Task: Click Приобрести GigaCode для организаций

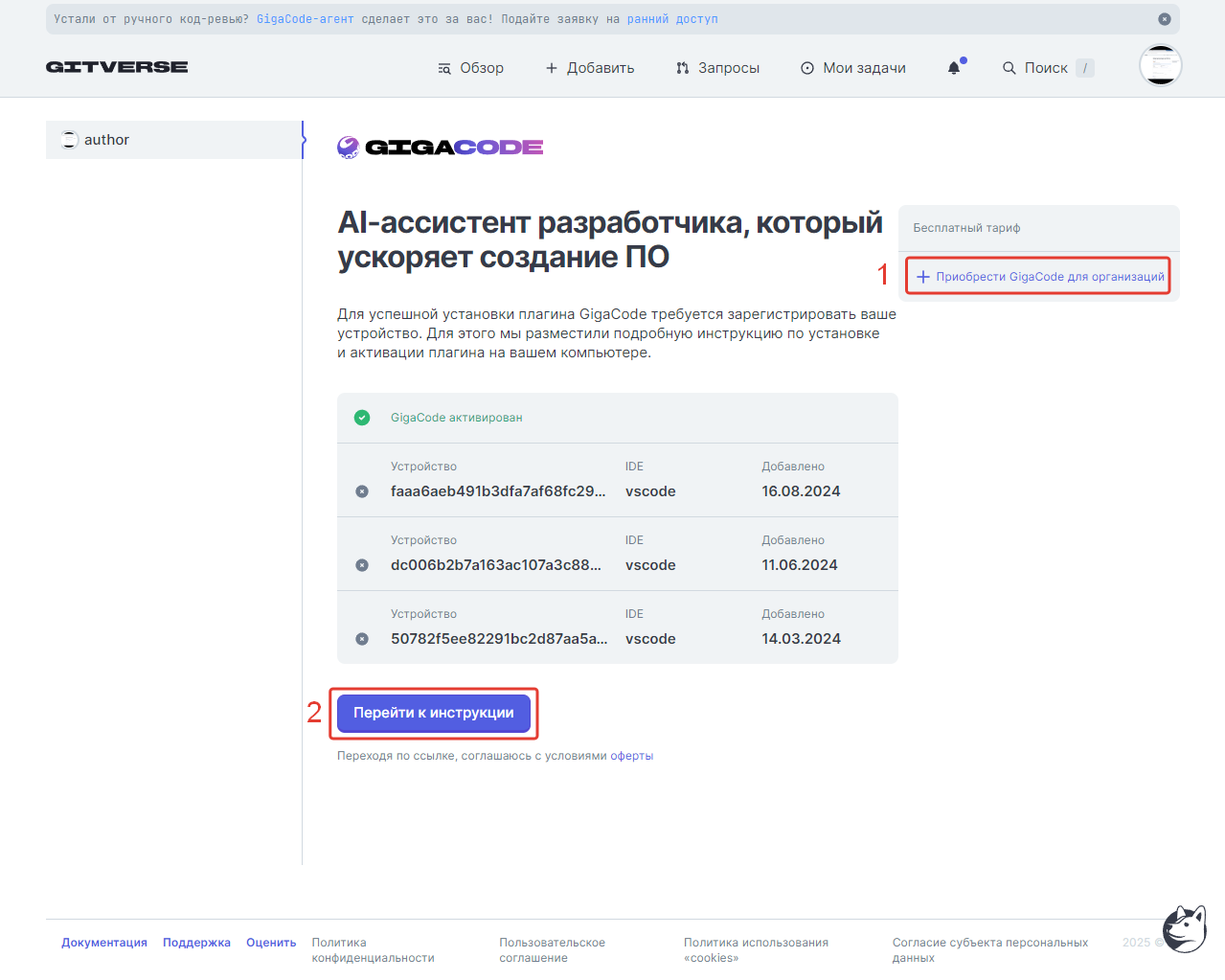Action: pyautogui.click(x=1040, y=277)
